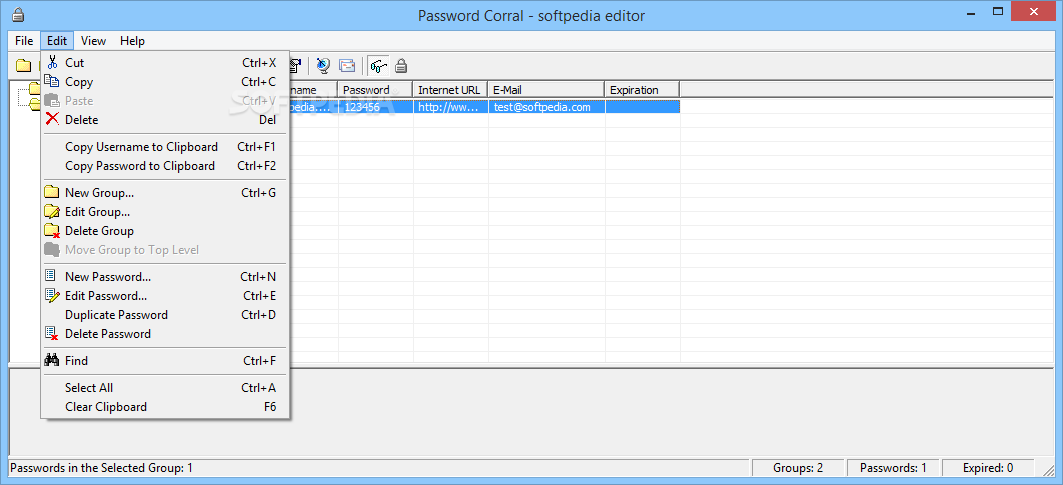This screenshot has height=485, width=1063.
Task: Choose Select All in the Edit menu
Action: [165, 388]
